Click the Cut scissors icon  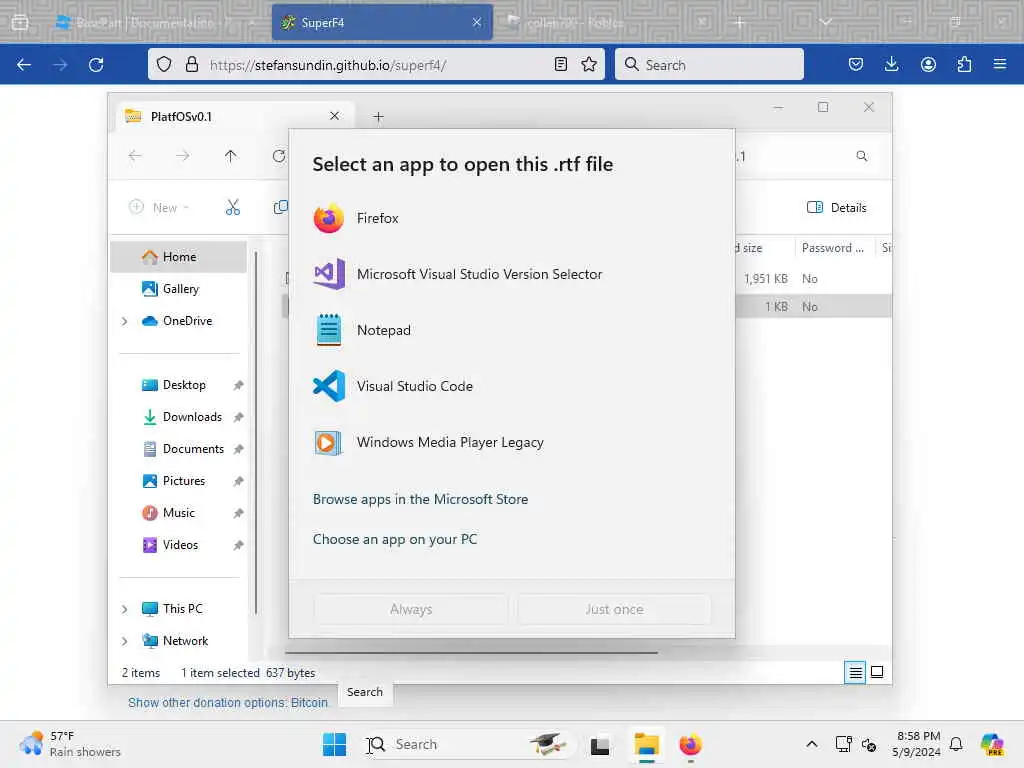point(232,207)
